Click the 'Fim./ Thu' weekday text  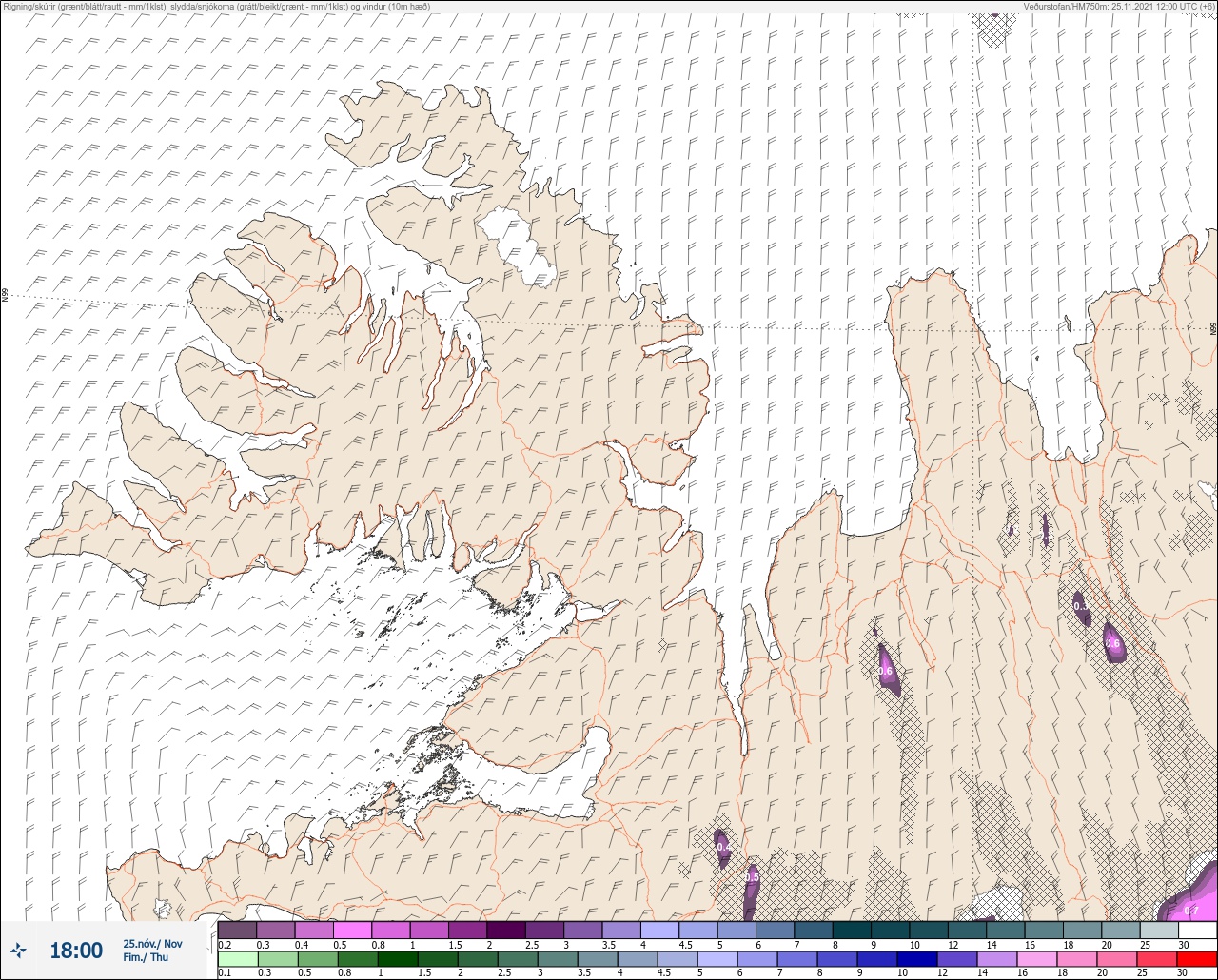146,957
